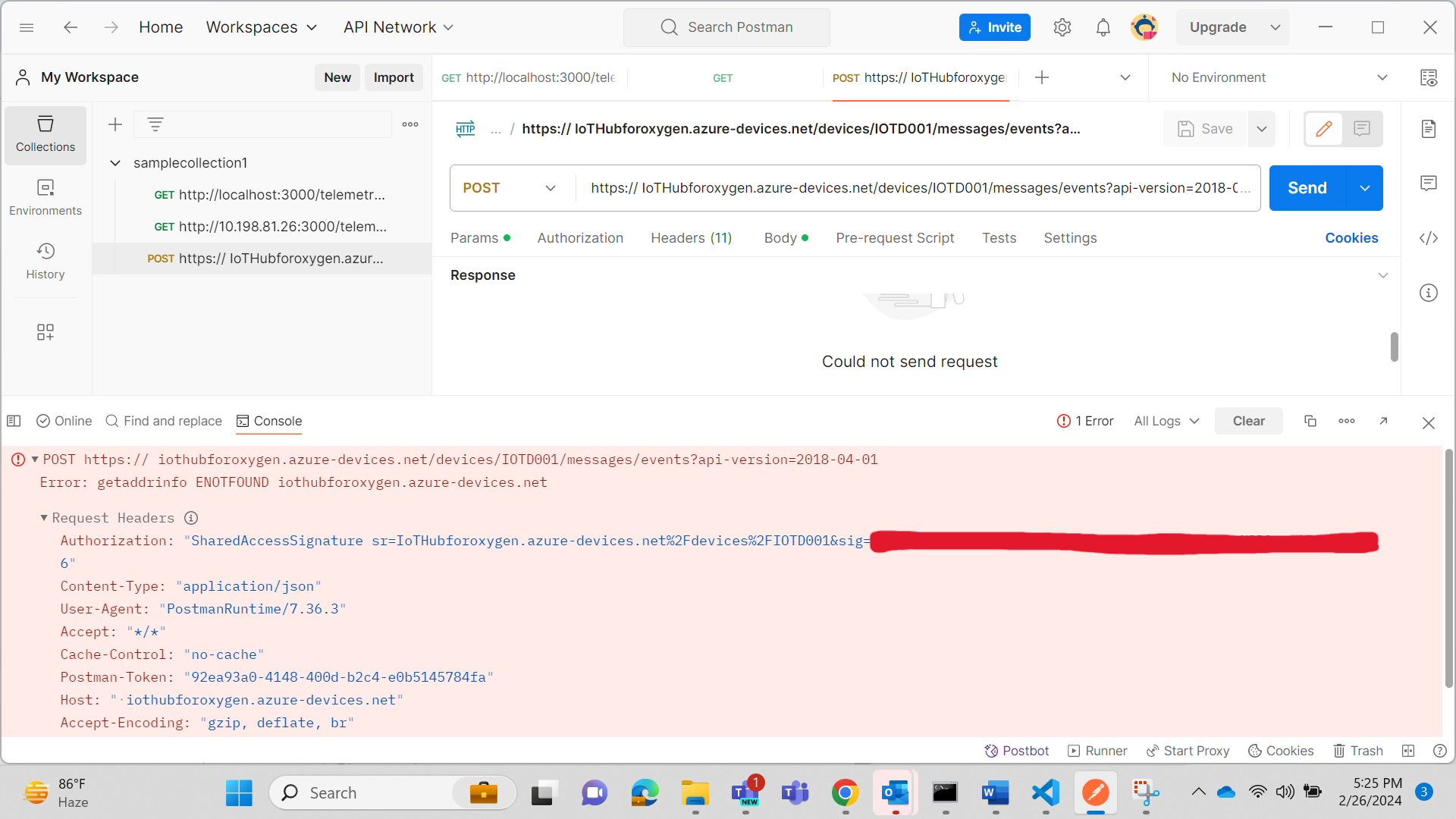The width and height of the screenshot is (1456, 819).
Task: Expand the Response section chevron
Action: (1383, 275)
